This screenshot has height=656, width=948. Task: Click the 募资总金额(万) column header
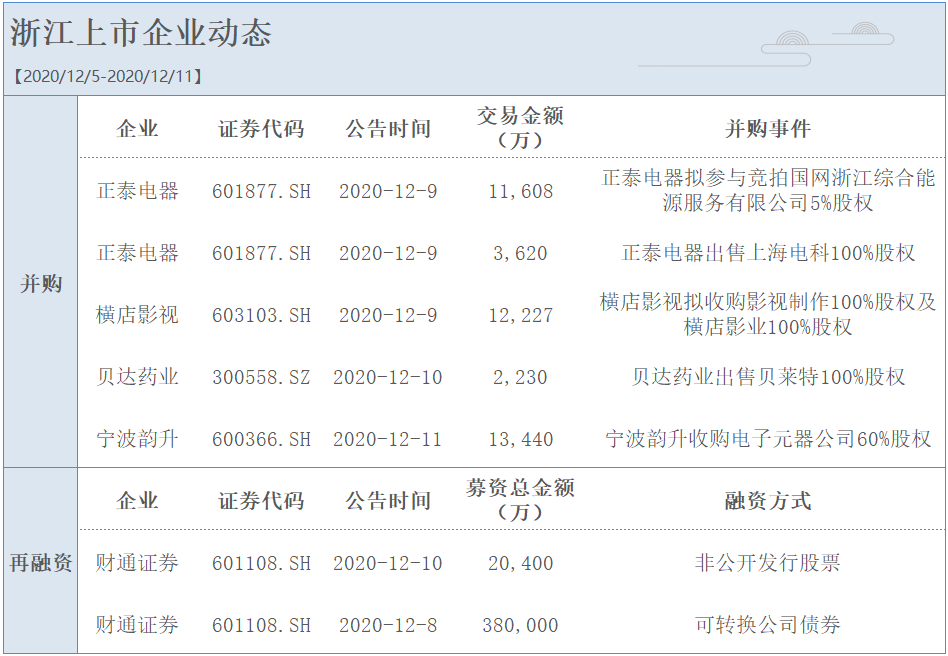[521, 500]
